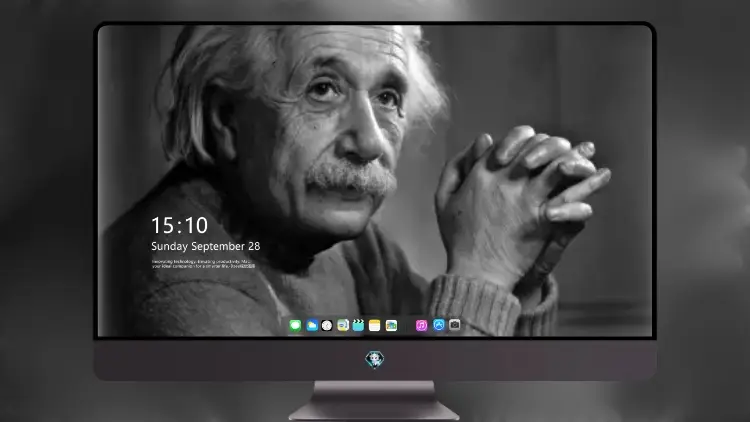Open the yellow Notes app in the dock
Screen dimensions: 750x422
pyautogui.click(x=375, y=326)
